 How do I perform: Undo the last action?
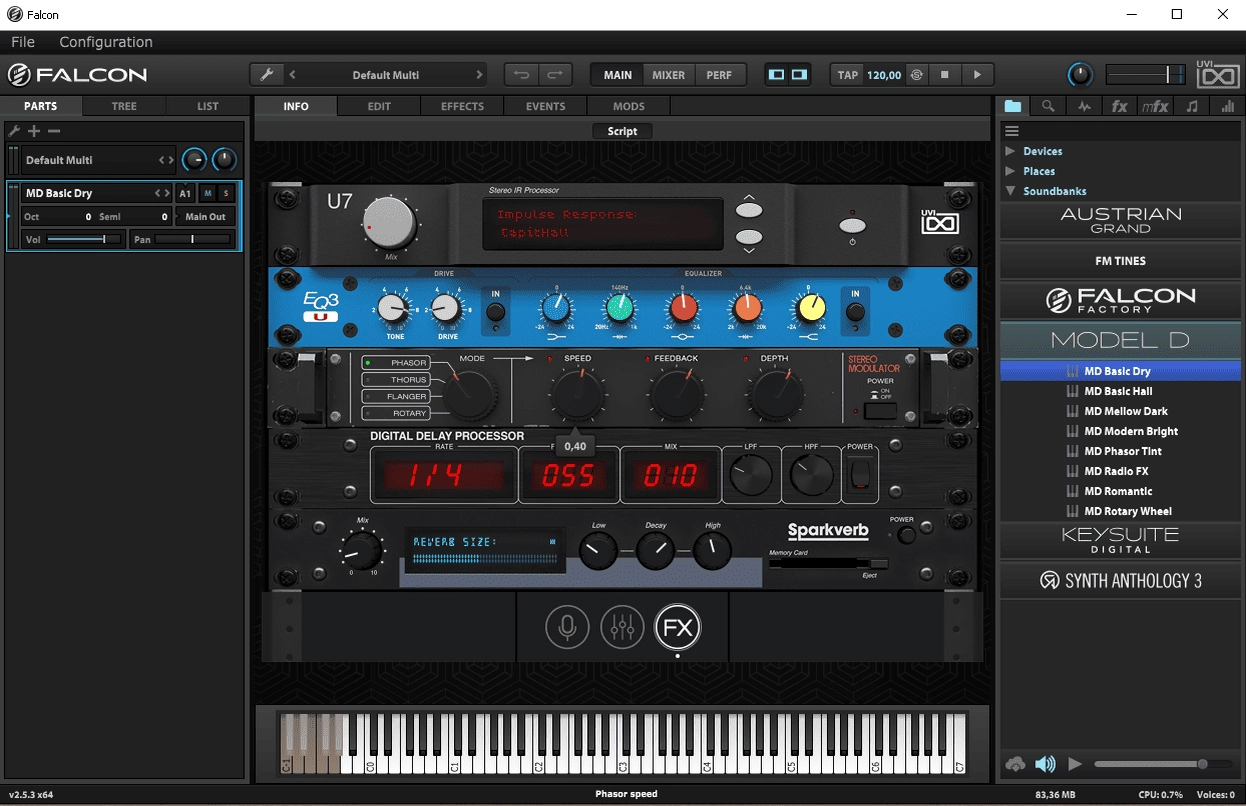pyautogui.click(x=521, y=75)
